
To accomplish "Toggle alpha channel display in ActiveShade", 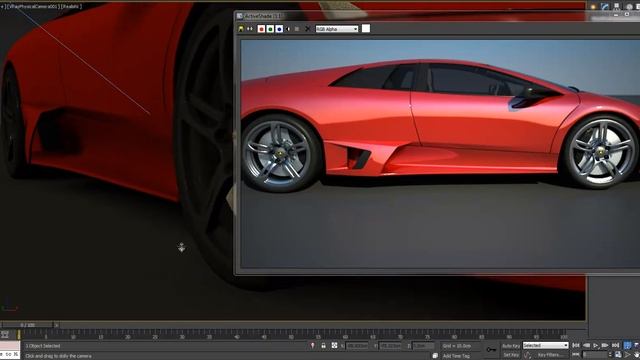I will [288, 29].
